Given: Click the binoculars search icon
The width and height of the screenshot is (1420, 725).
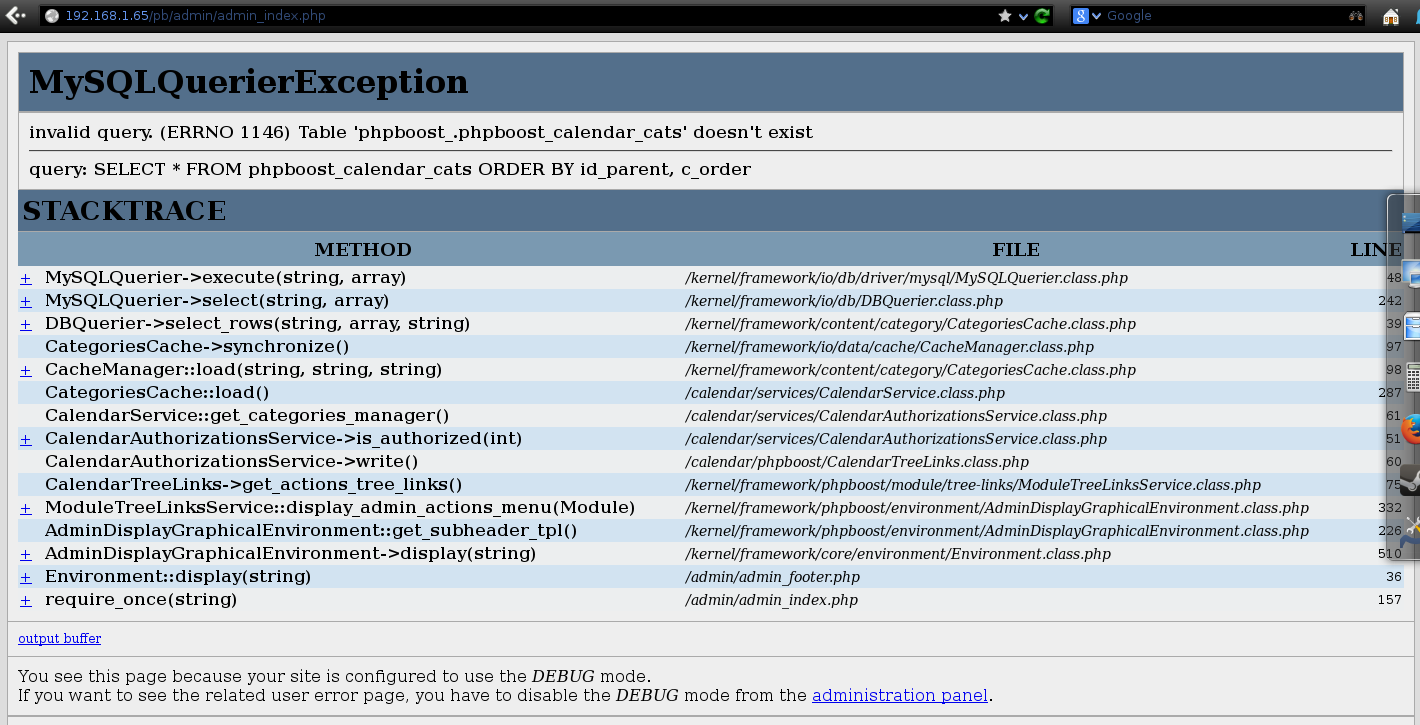Looking at the screenshot, I should click(1355, 16).
